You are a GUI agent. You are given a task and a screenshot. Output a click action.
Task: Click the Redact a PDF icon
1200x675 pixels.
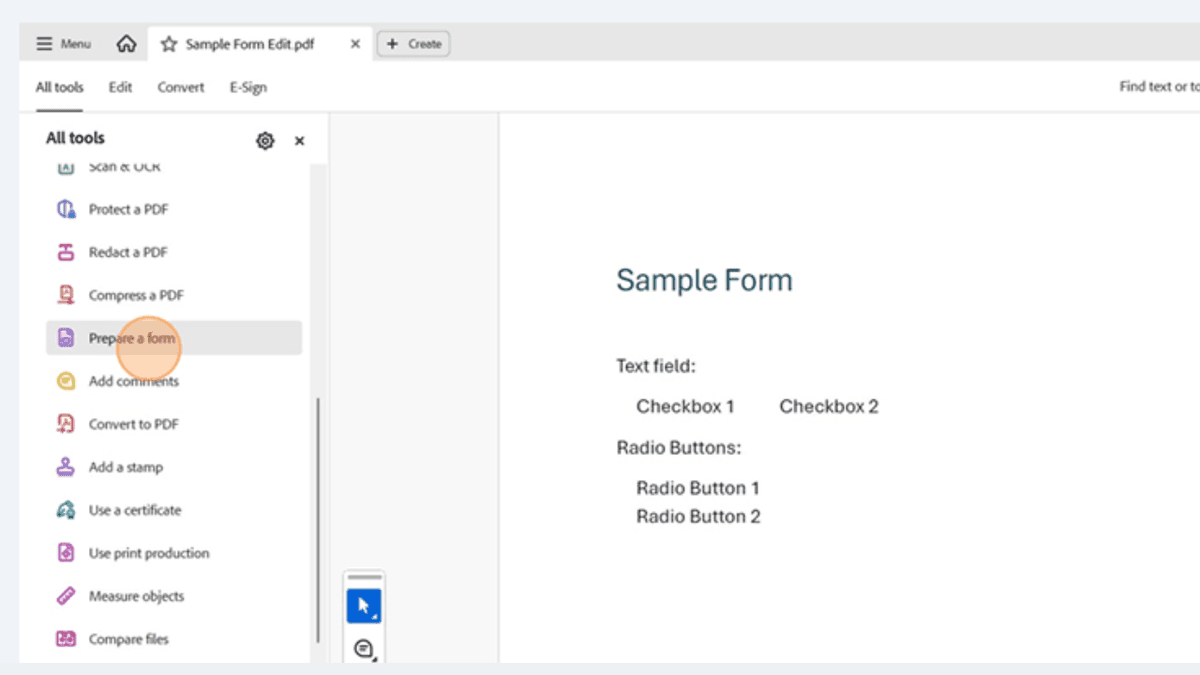66,251
